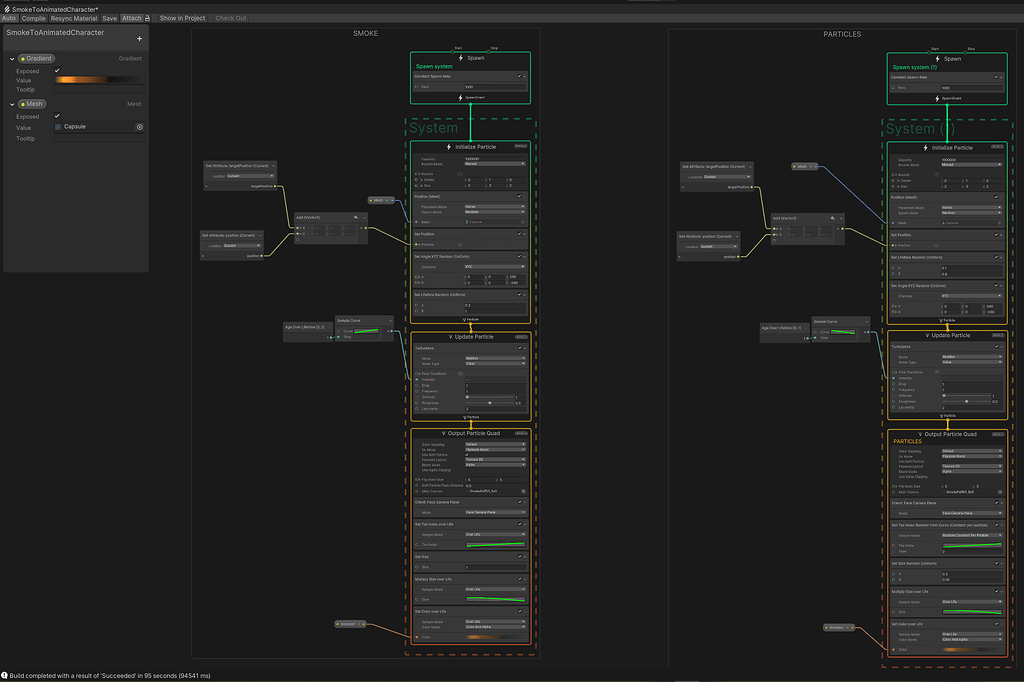
Task: Collapse the Gradient property with its chevron
Action: tap(12, 59)
